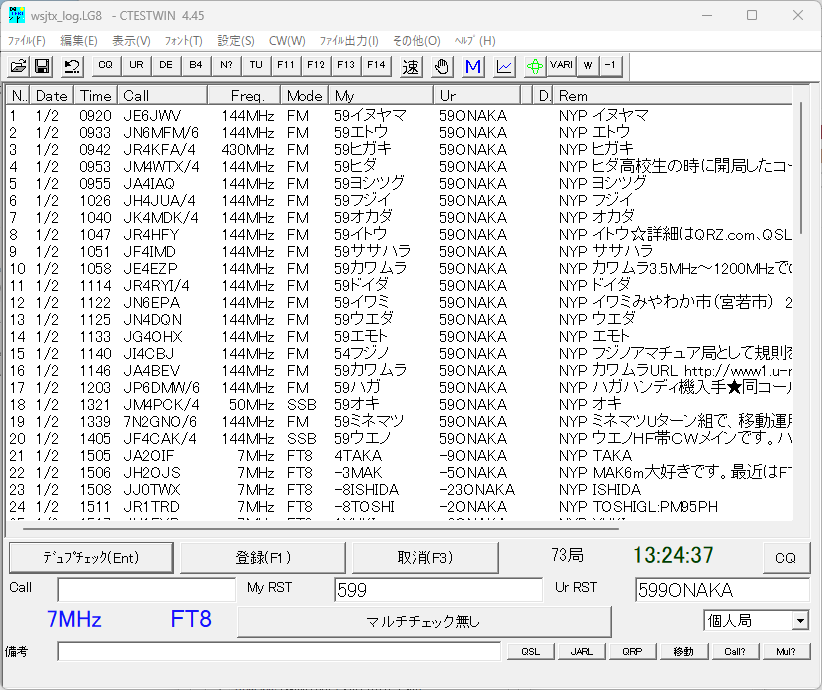Viewport: 822px width, 690px height.
Task: Click the QSL button
Action: [531, 651]
